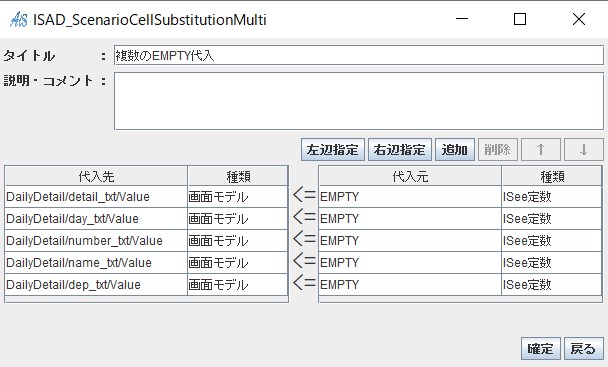Confirm with the 確定 button
The height and width of the screenshot is (367, 608).
[541, 348]
